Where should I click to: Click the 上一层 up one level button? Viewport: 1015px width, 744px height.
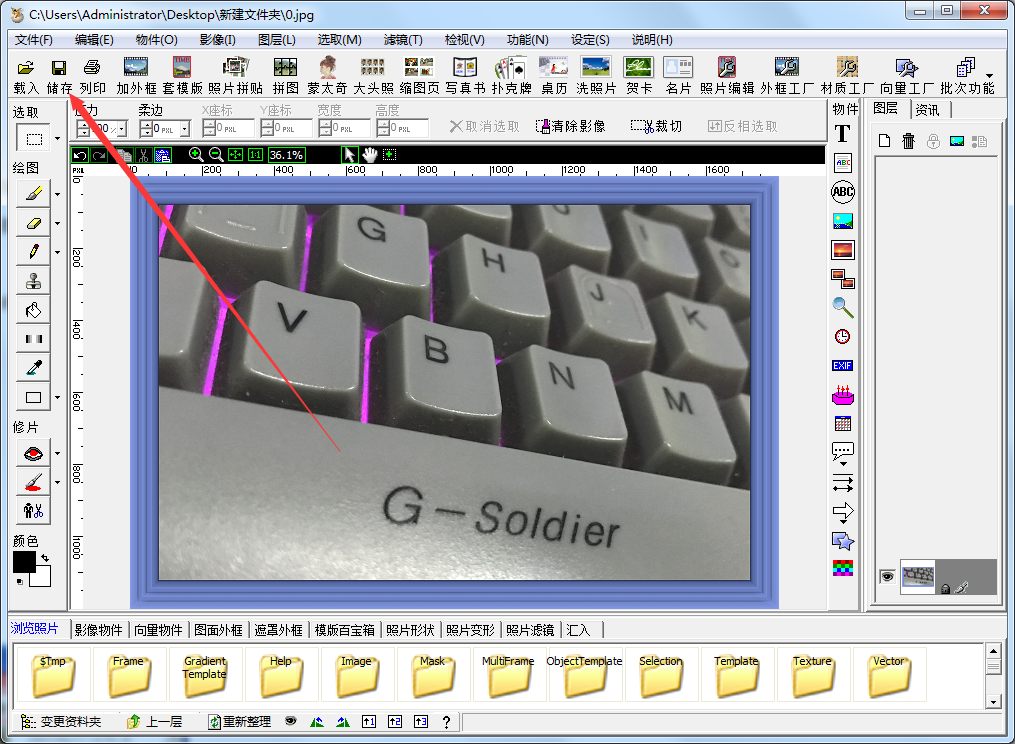pyautogui.click(x=154, y=721)
